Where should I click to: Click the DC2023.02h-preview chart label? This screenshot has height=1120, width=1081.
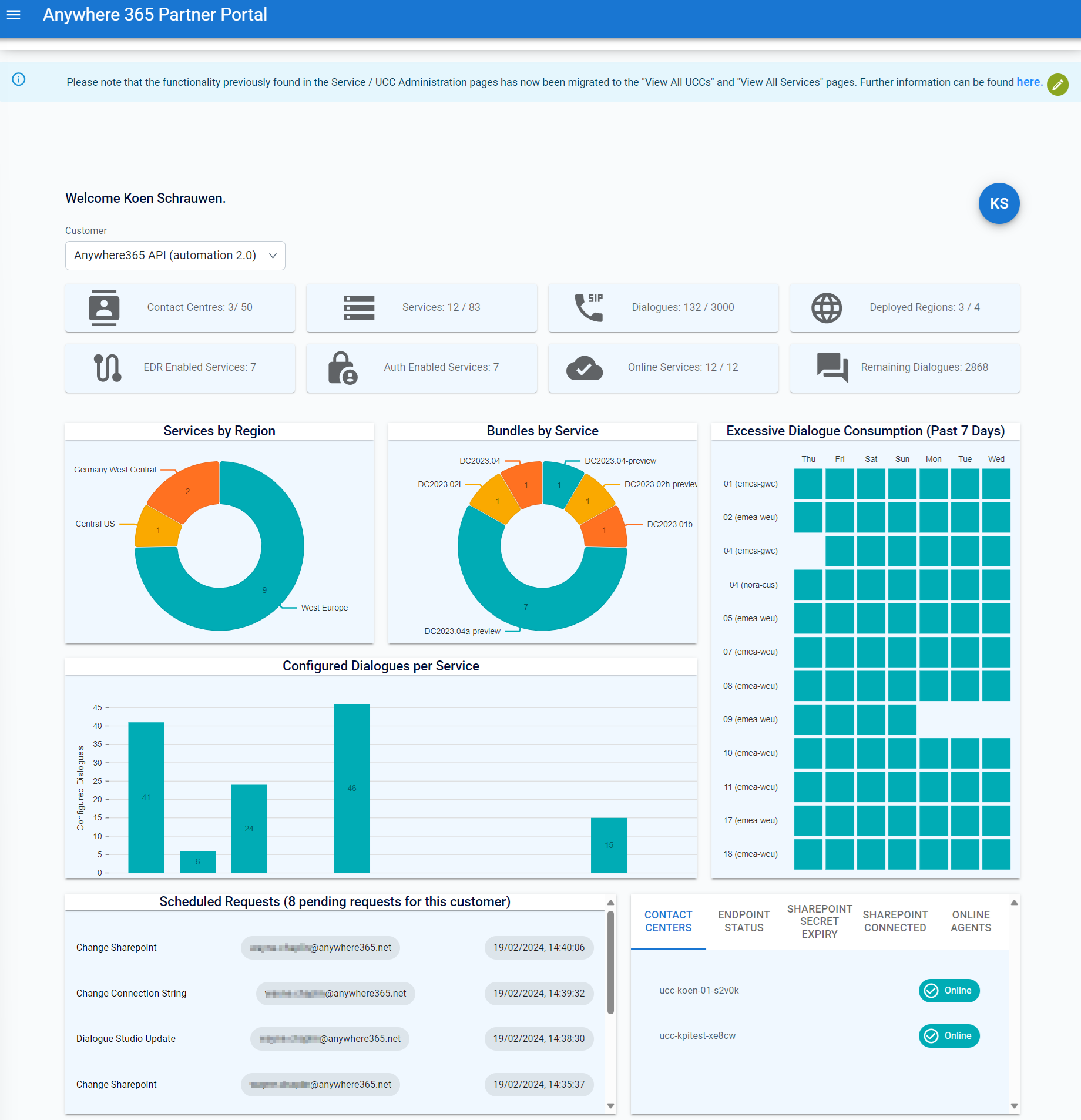tap(660, 485)
